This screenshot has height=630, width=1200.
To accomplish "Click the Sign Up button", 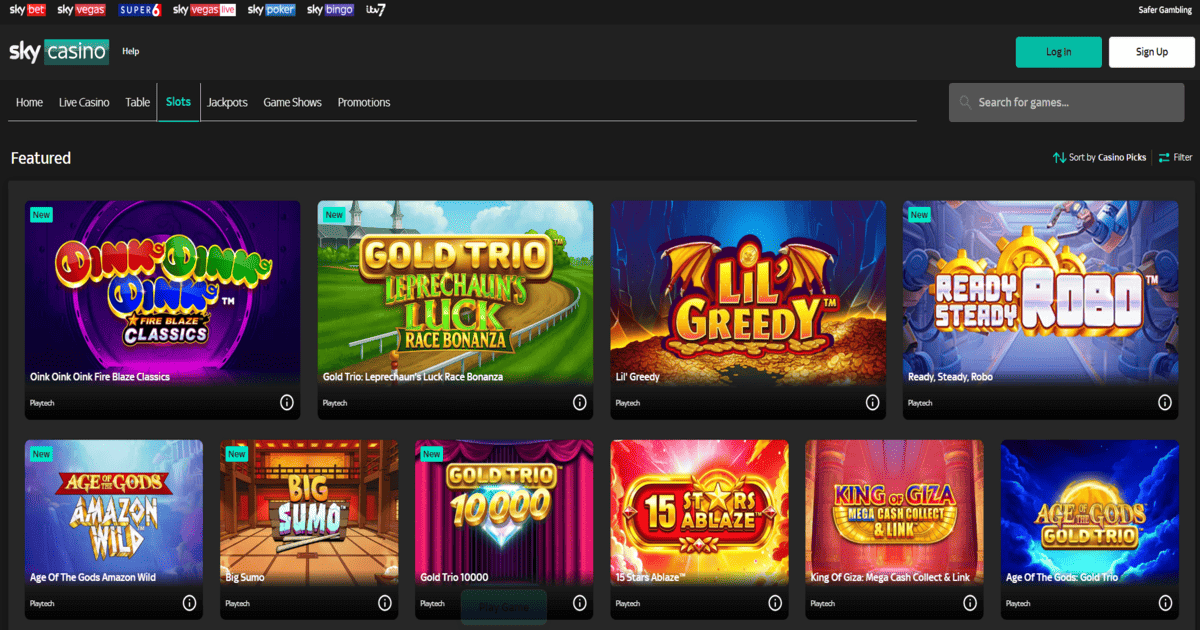I will click(1152, 52).
